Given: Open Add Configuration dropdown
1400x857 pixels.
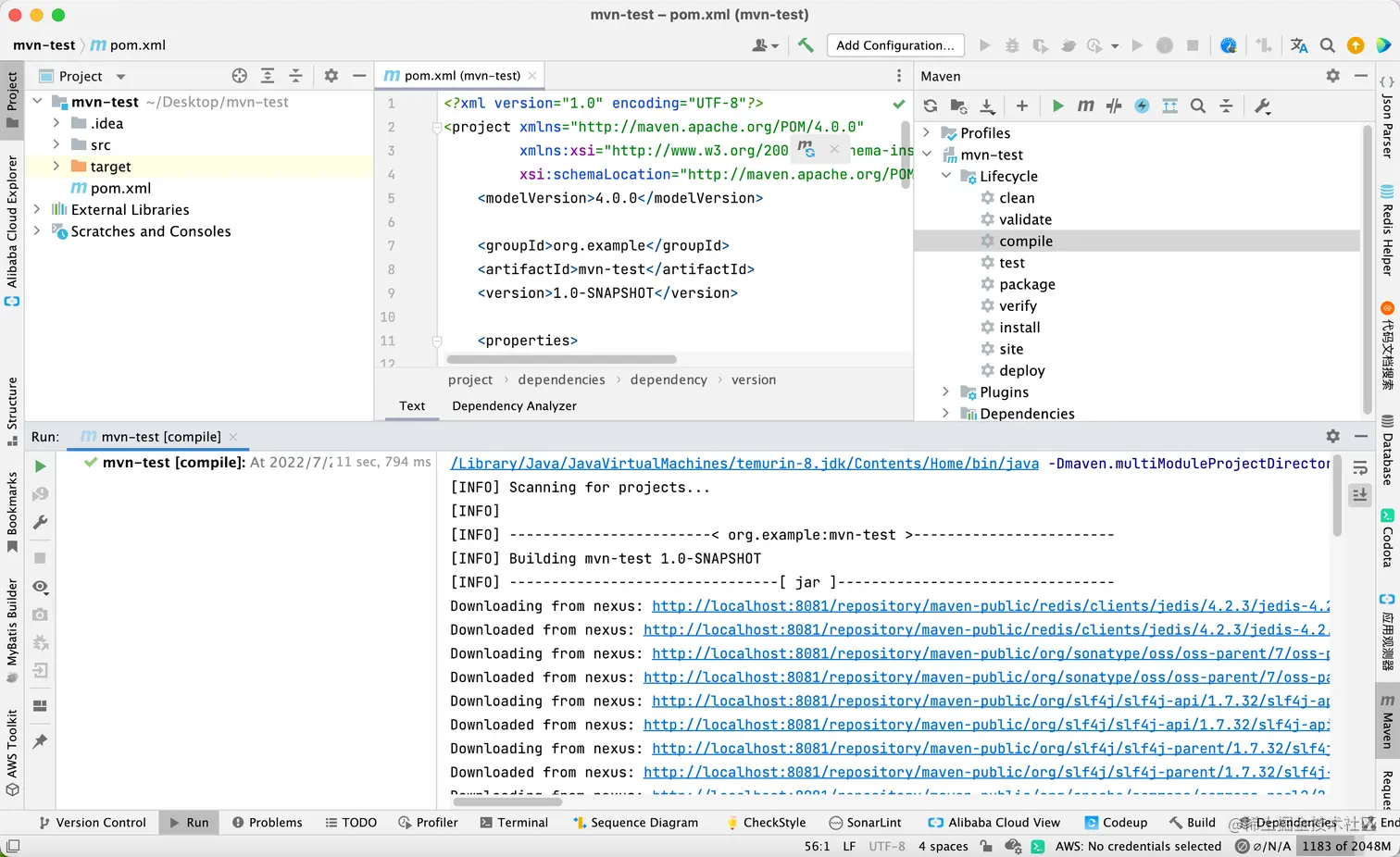Looking at the screenshot, I should pos(895,44).
